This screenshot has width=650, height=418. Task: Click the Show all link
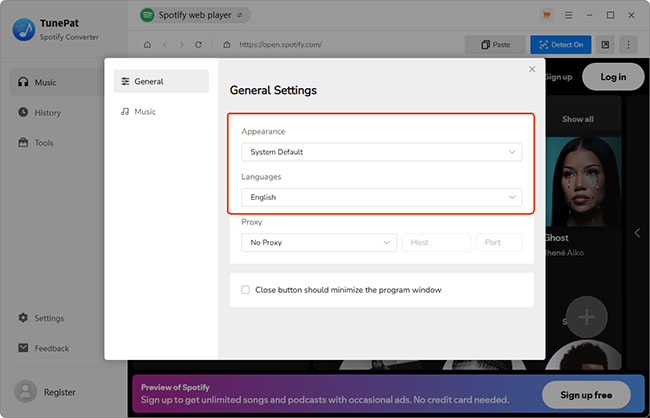(x=578, y=119)
